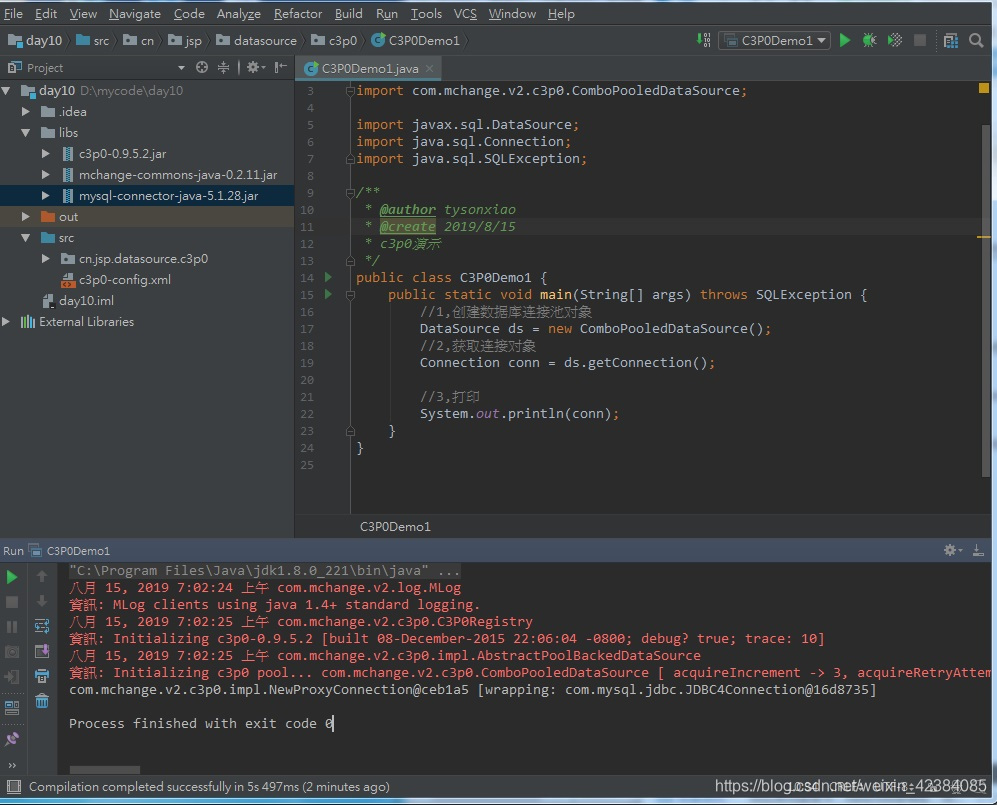The height and width of the screenshot is (805, 997).
Task: Open the Project view selector dropdown arrow
Action: (181, 67)
